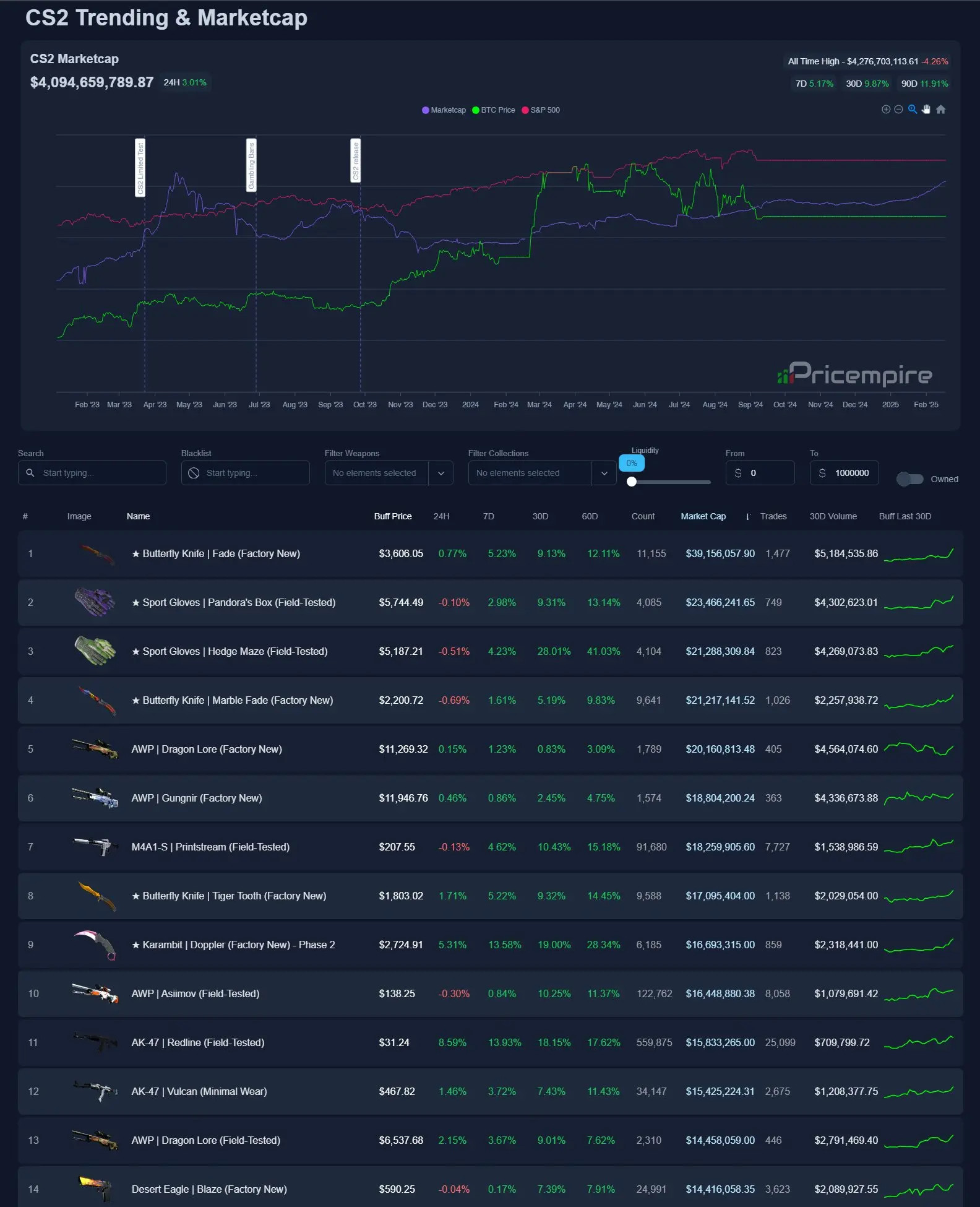This screenshot has width=980, height=1207.
Task: Open Karambit Doppler Phase 2 item
Action: pyautogui.click(x=233, y=945)
